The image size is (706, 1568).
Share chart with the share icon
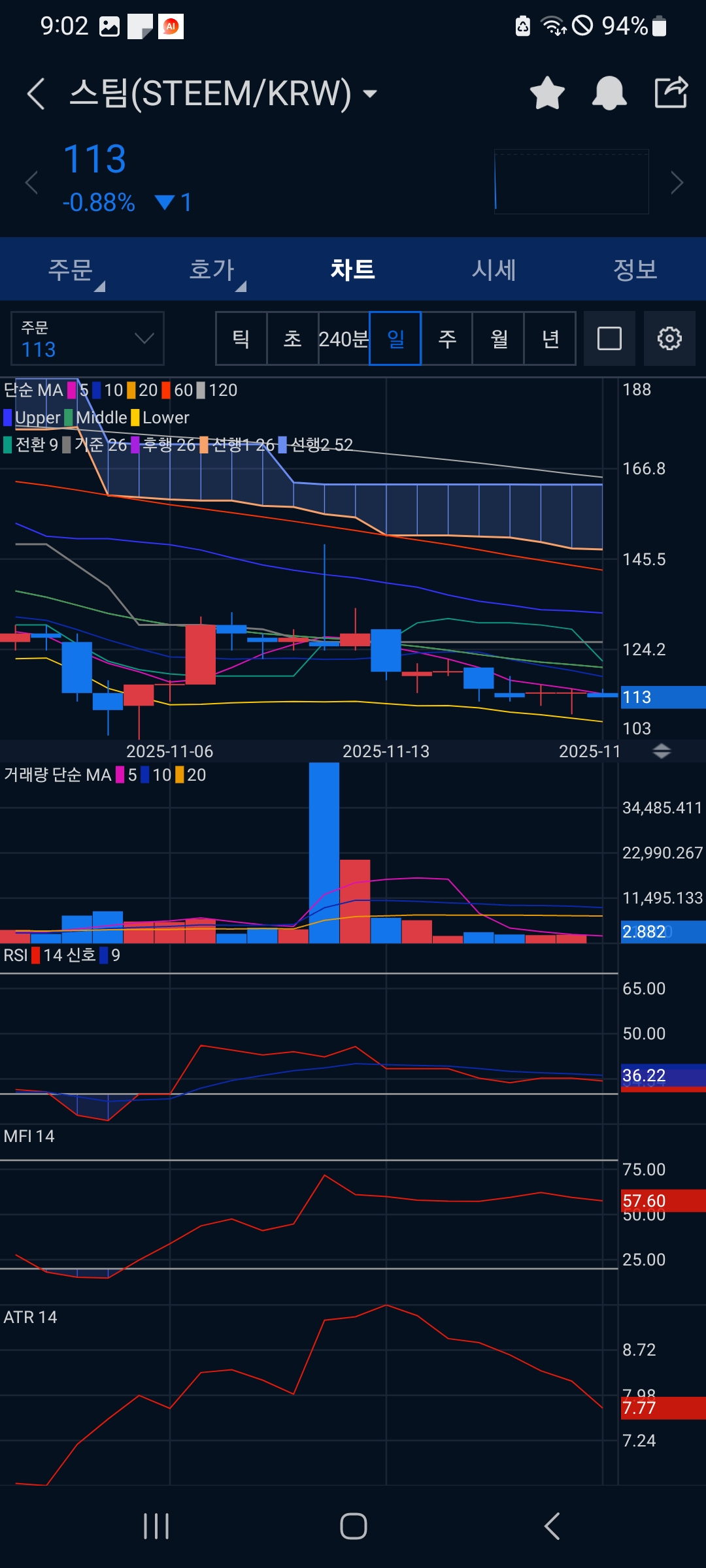click(x=671, y=92)
